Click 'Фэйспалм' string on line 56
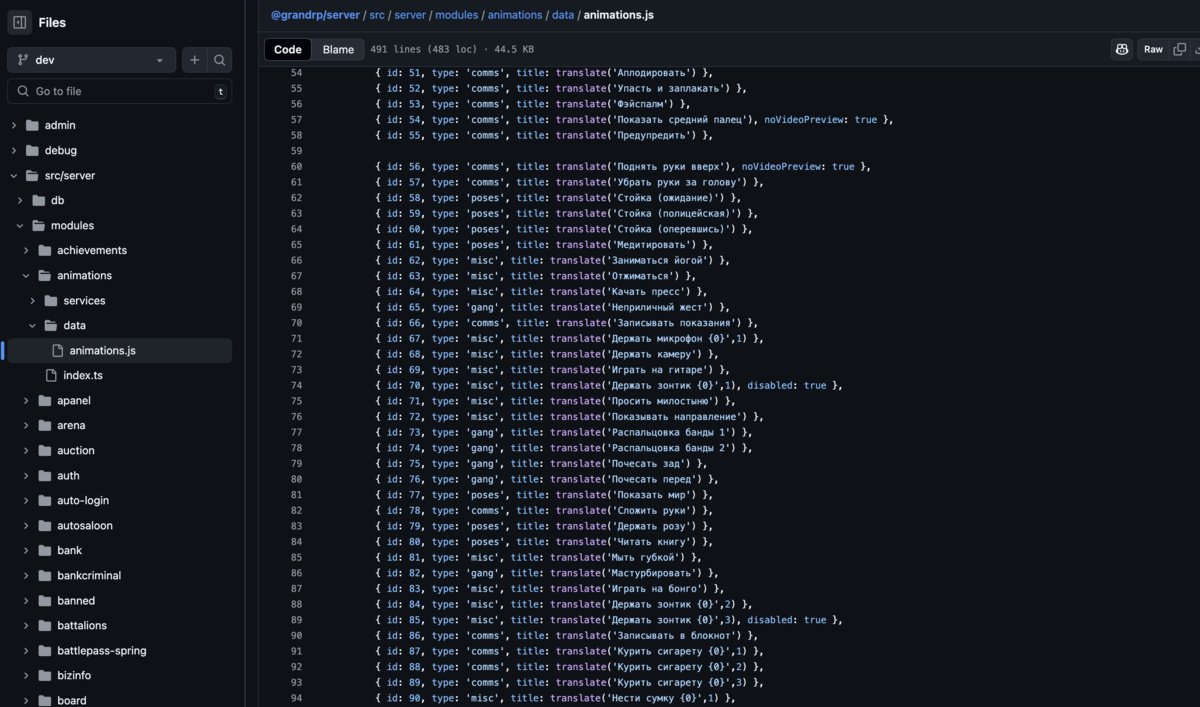The height and width of the screenshot is (707, 1200). coord(641,104)
